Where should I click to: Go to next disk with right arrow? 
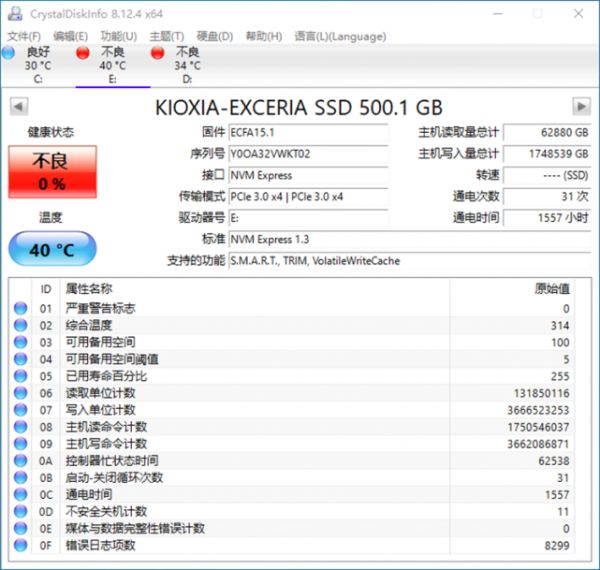581,106
